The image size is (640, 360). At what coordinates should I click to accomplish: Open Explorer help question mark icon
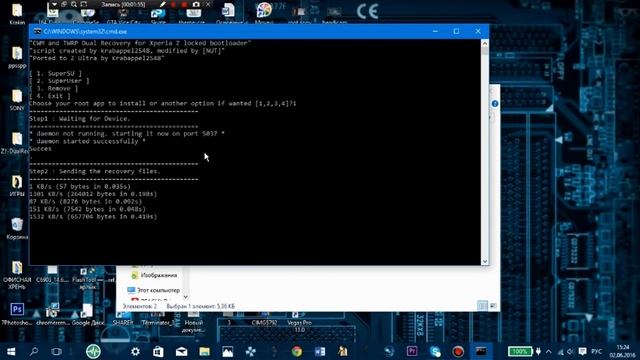[495, 104]
